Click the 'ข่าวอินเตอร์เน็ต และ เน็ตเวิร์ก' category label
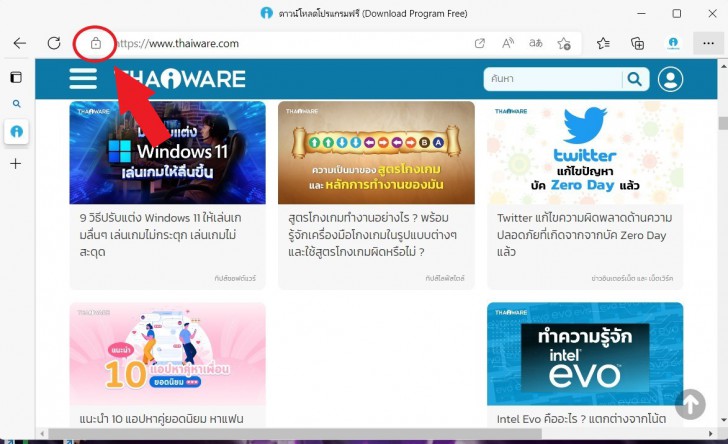728x444 pixels. click(x=632, y=278)
